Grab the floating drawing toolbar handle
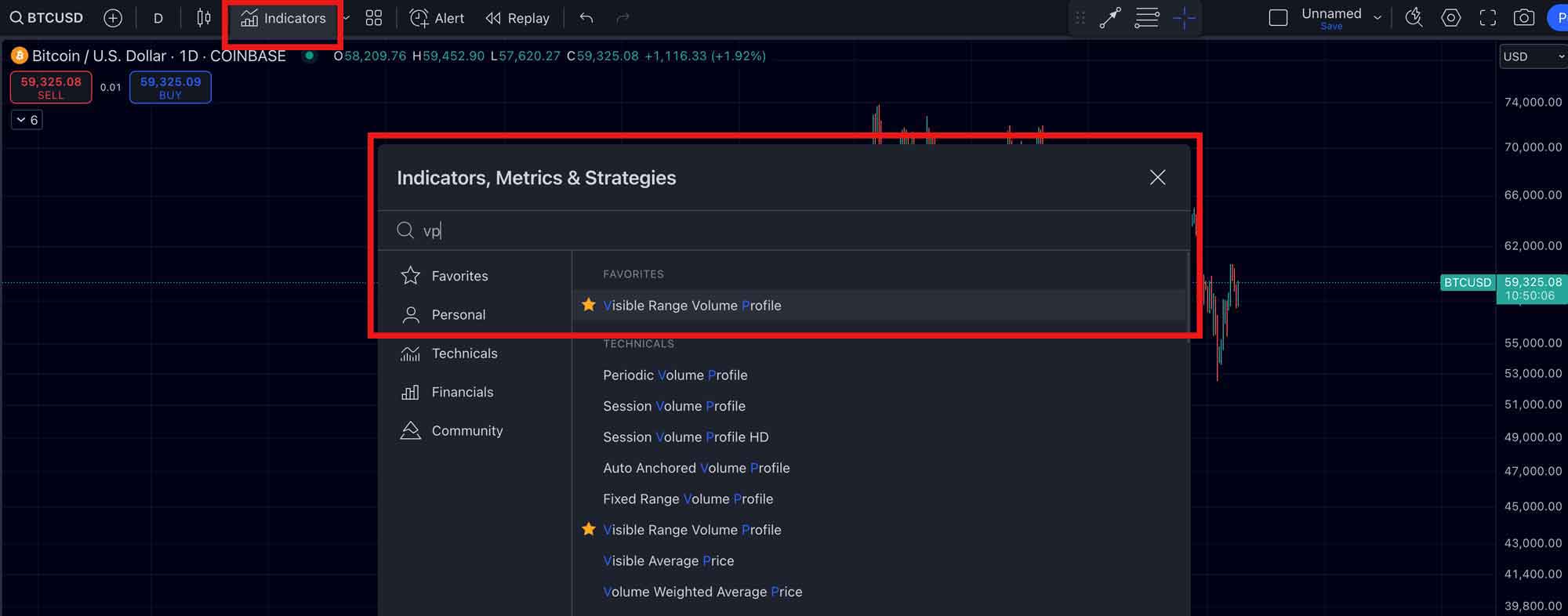The height and width of the screenshot is (616, 1568). coord(1080,18)
